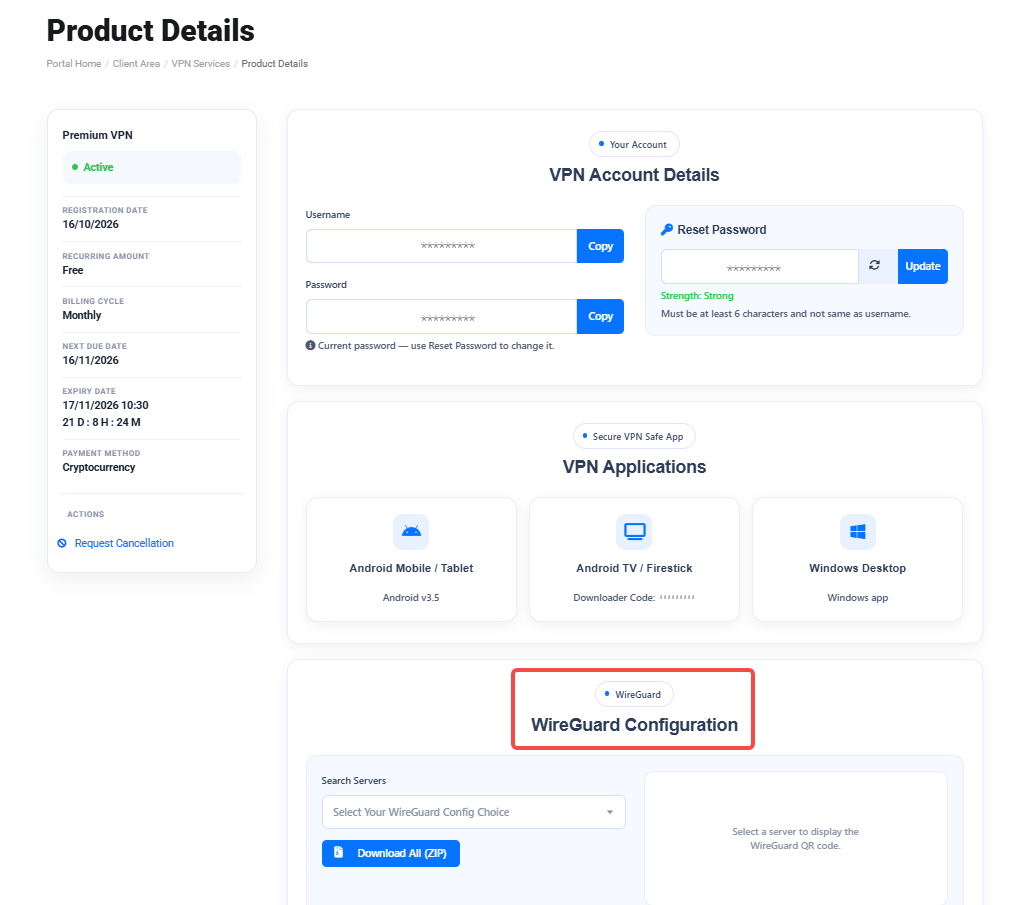Image resolution: width=1035 pixels, height=905 pixels.
Task: Click the VPN Account Details heading
Action: pyautogui.click(x=634, y=175)
